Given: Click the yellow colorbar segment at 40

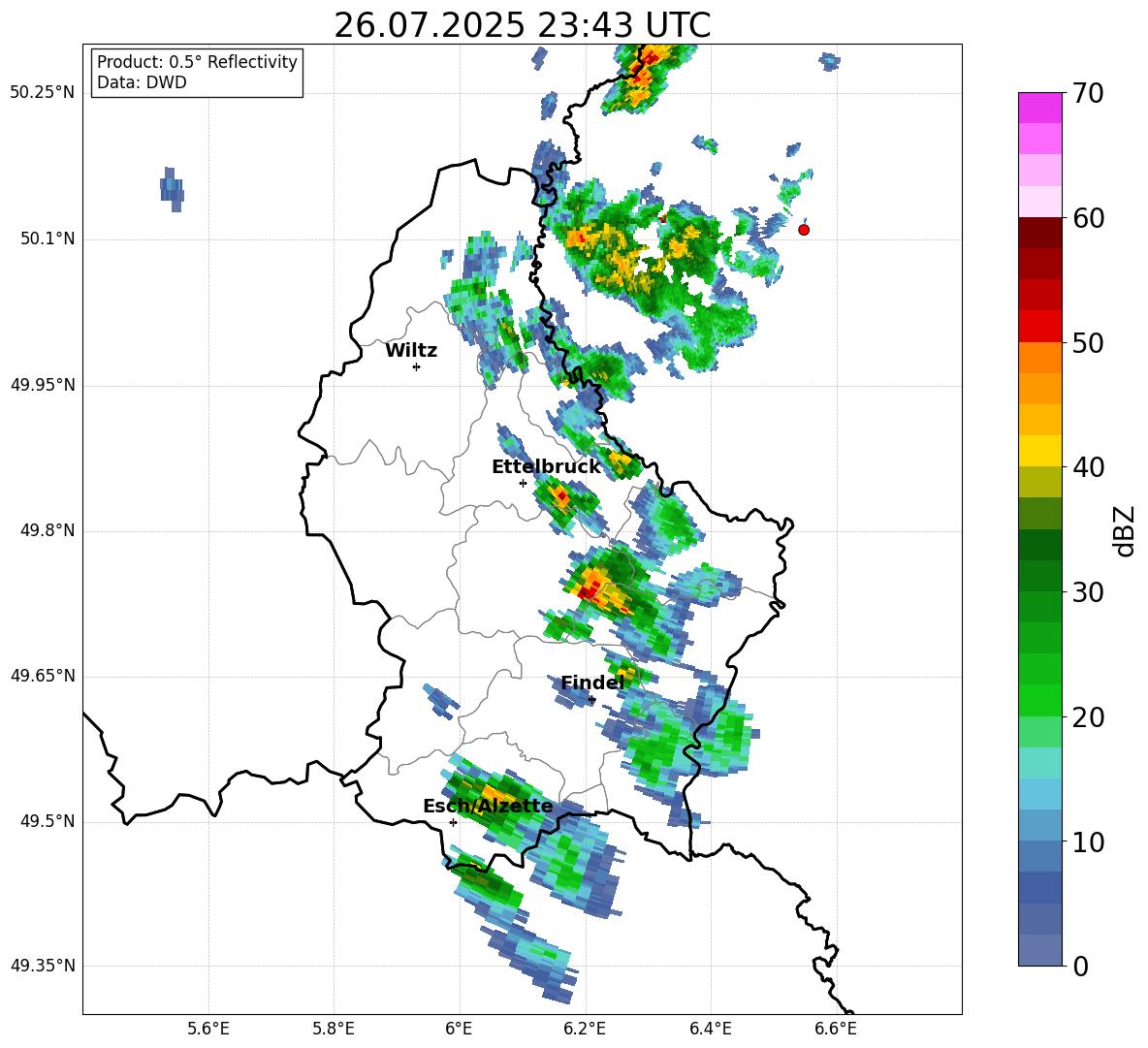Looking at the screenshot, I should click(x=1039, y=451).
